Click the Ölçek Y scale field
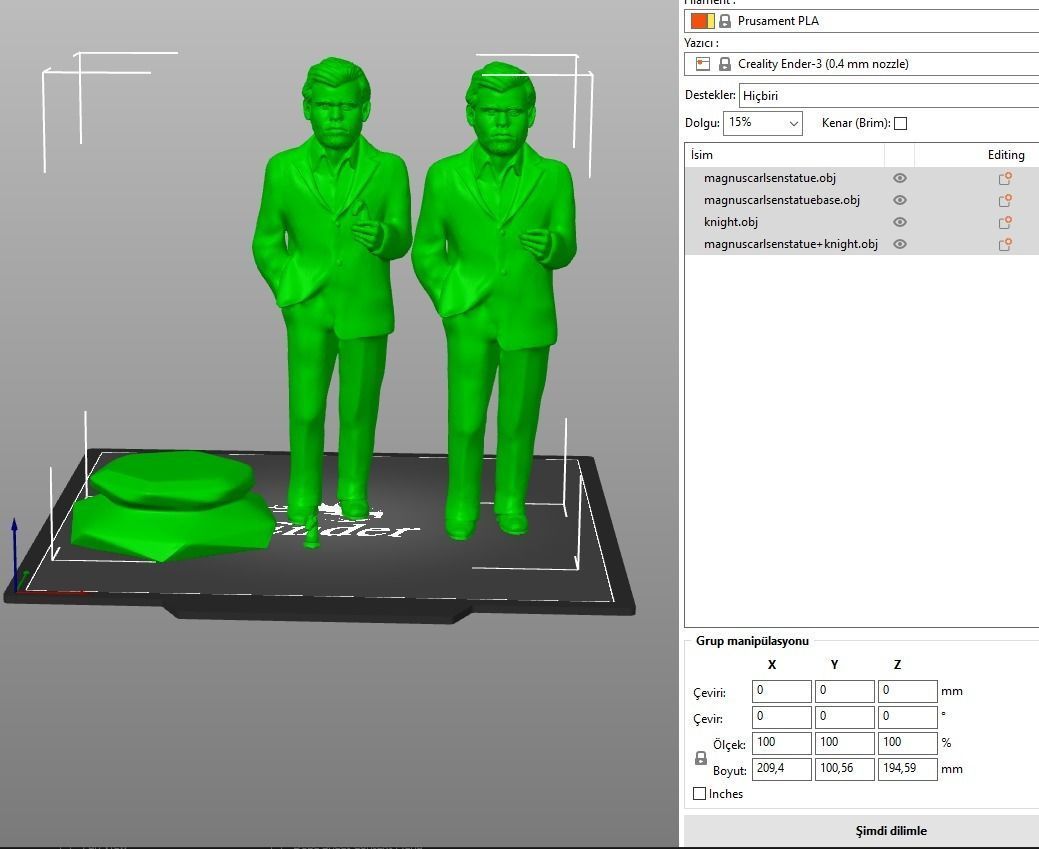The image size is (1039, 849). click(845, 743)
